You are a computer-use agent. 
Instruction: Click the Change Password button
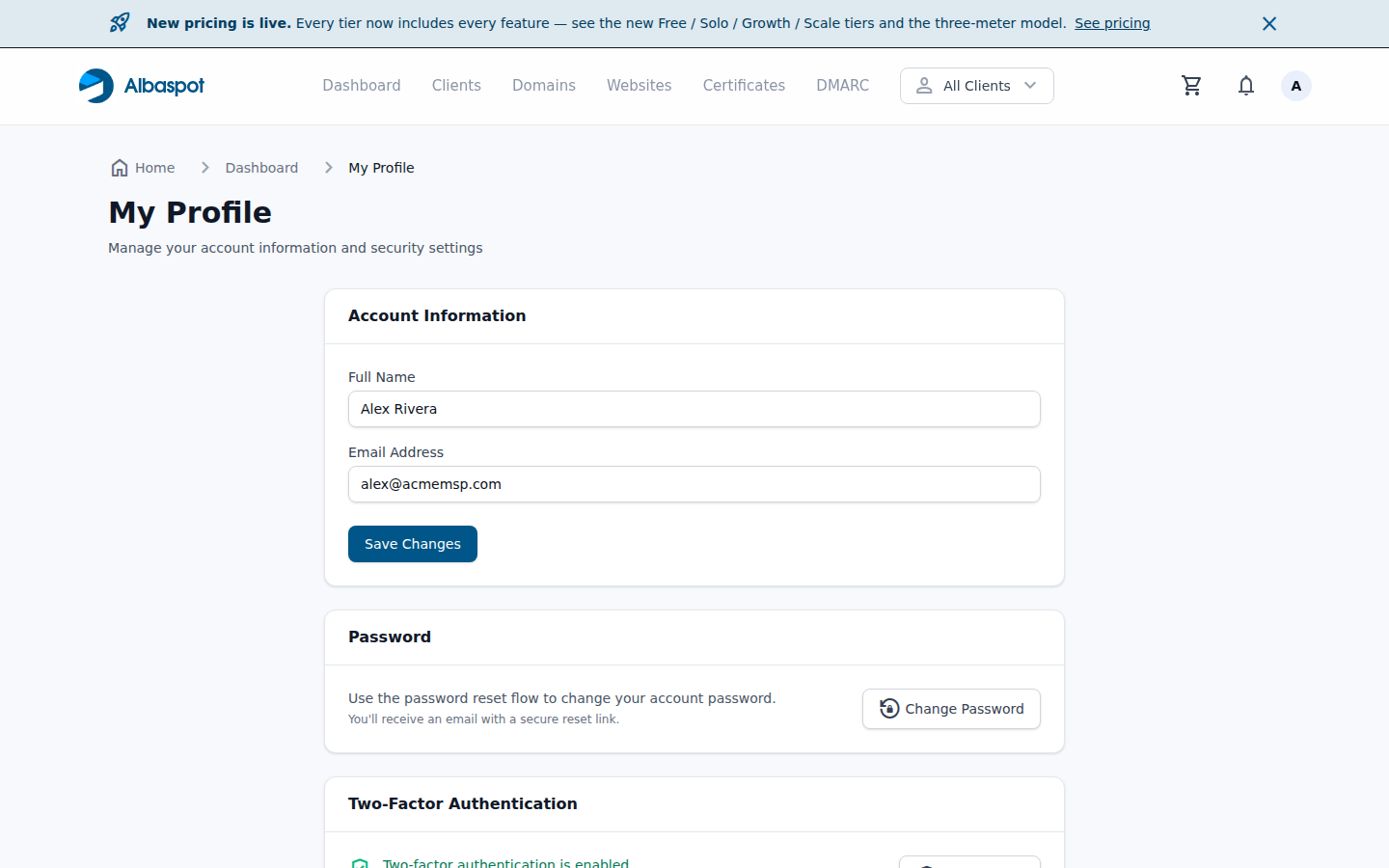[x=951, y=709]
